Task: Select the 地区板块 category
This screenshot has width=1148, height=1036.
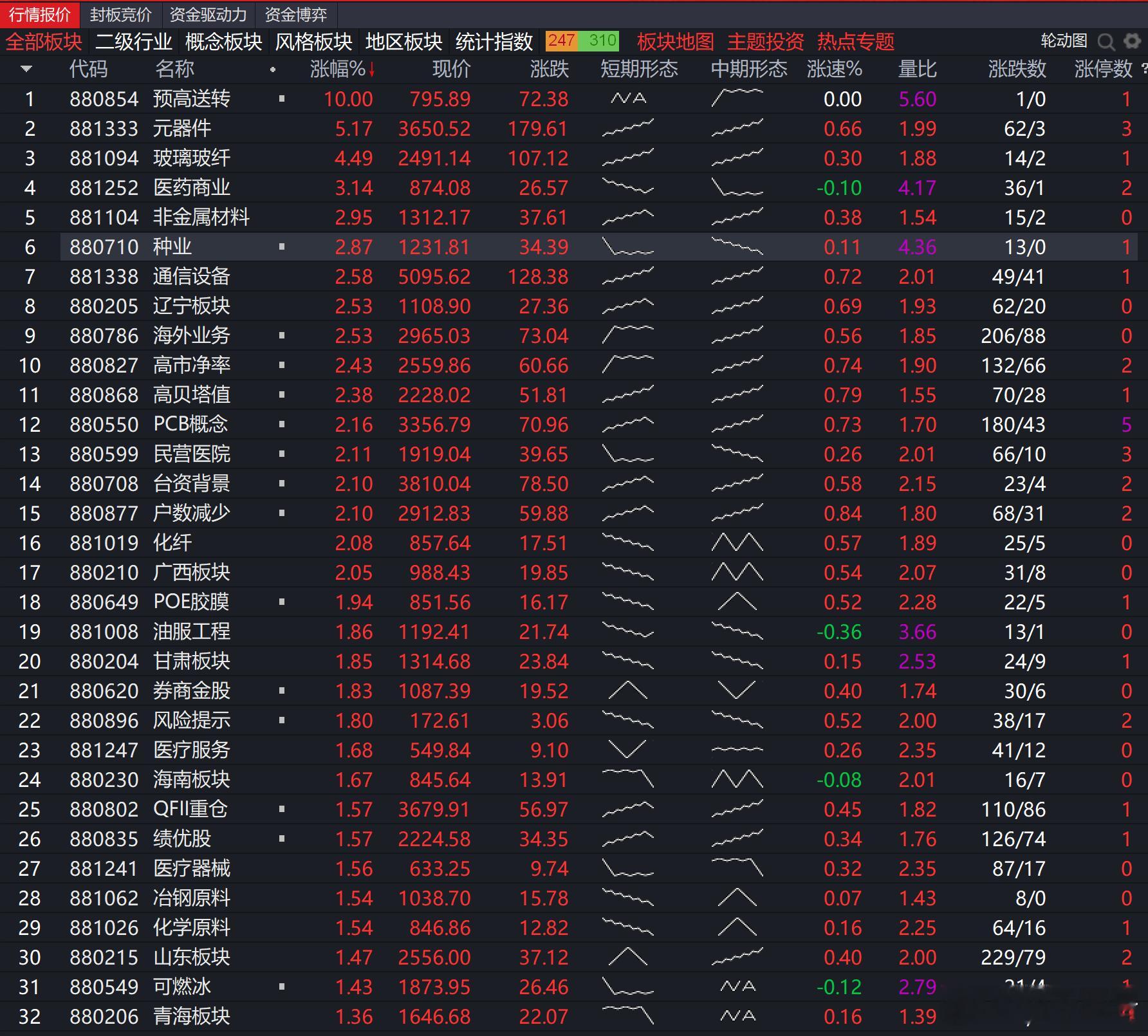Action: click(404, 42)
